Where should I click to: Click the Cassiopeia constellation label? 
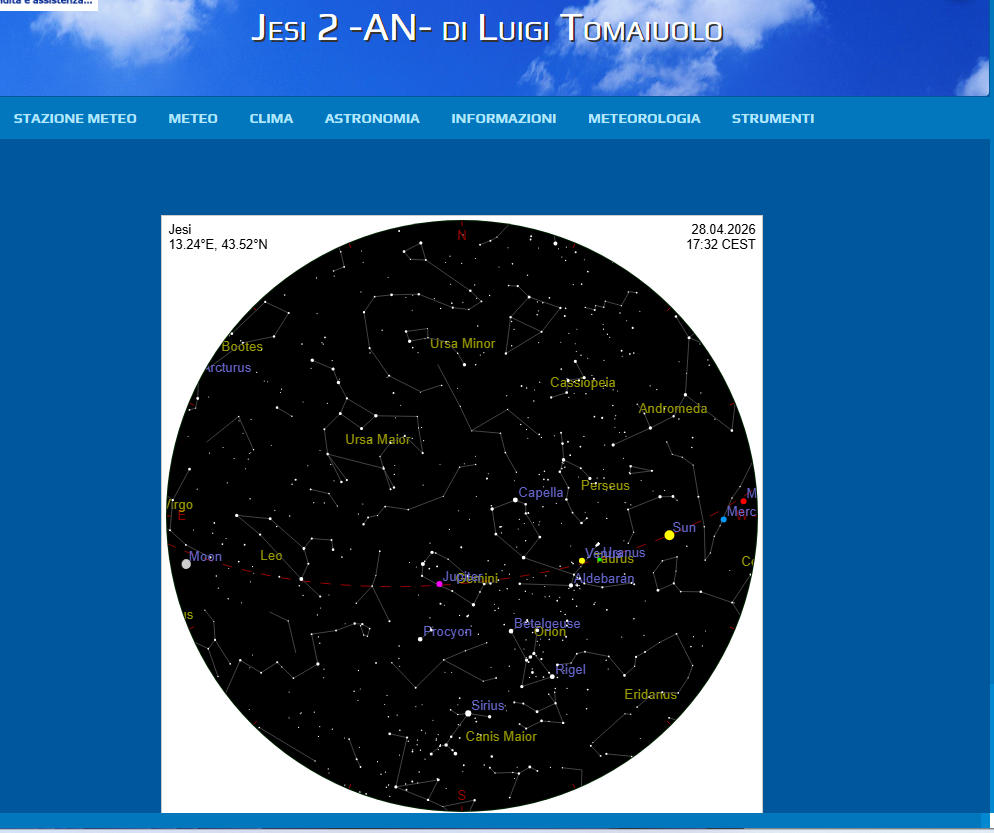(582, 382)
